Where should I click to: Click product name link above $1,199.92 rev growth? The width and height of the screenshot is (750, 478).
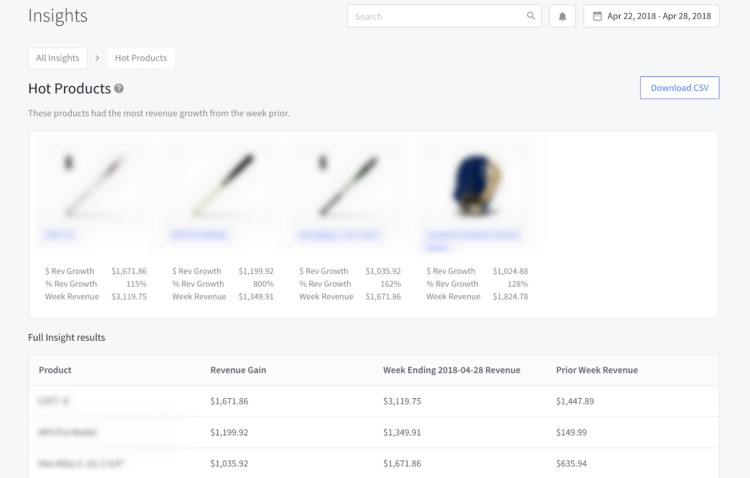(200, 234)
